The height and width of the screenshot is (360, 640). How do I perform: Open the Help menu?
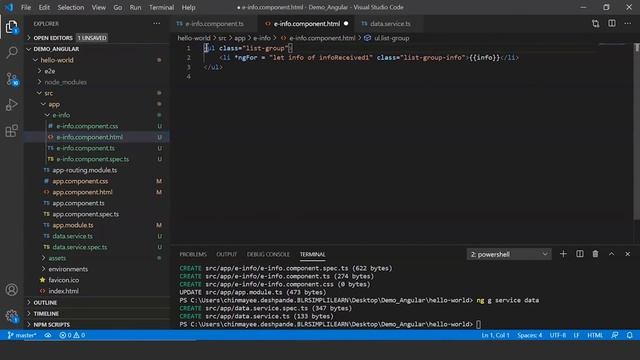188,7
